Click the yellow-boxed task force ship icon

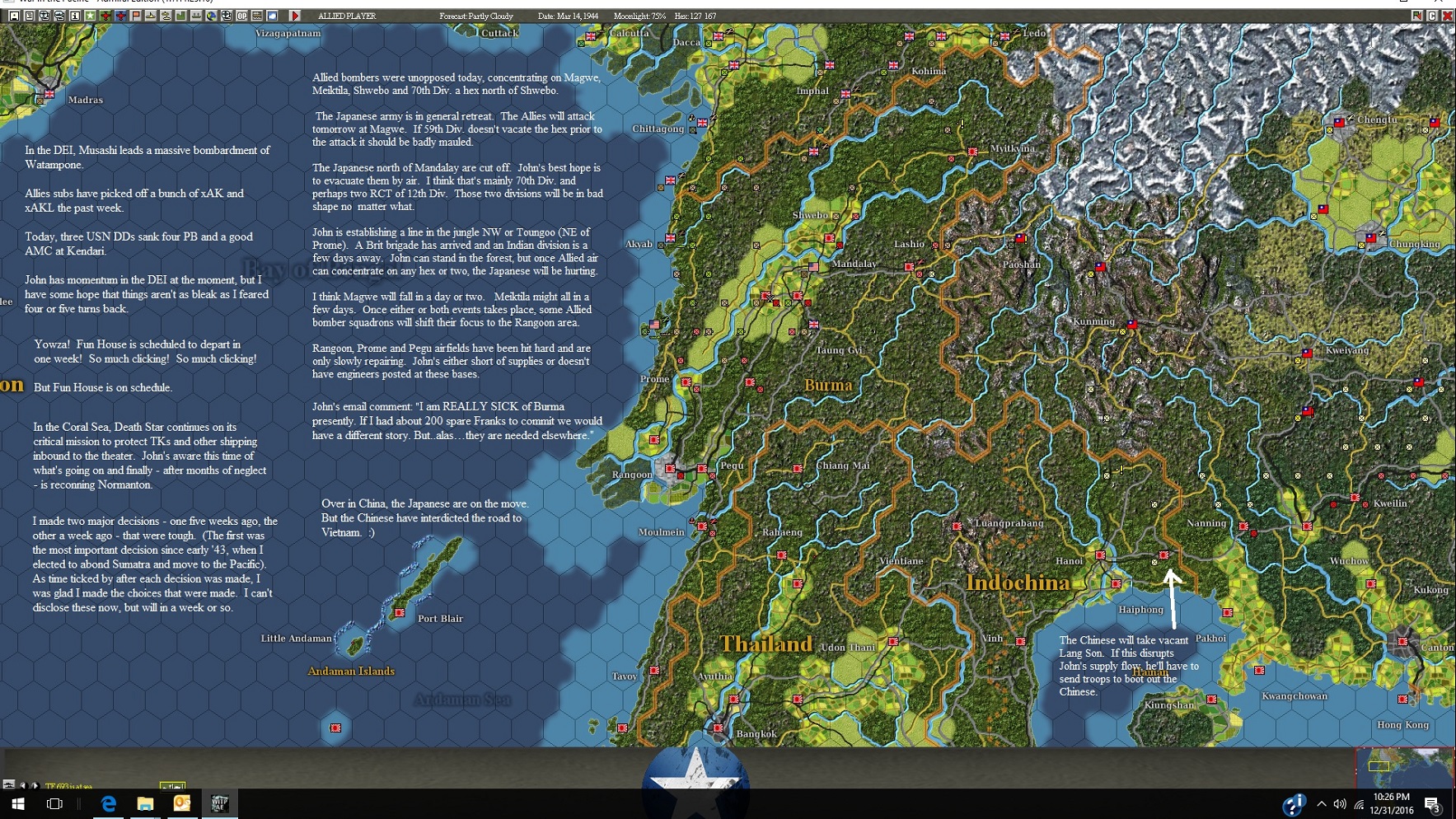coord(172,786)
